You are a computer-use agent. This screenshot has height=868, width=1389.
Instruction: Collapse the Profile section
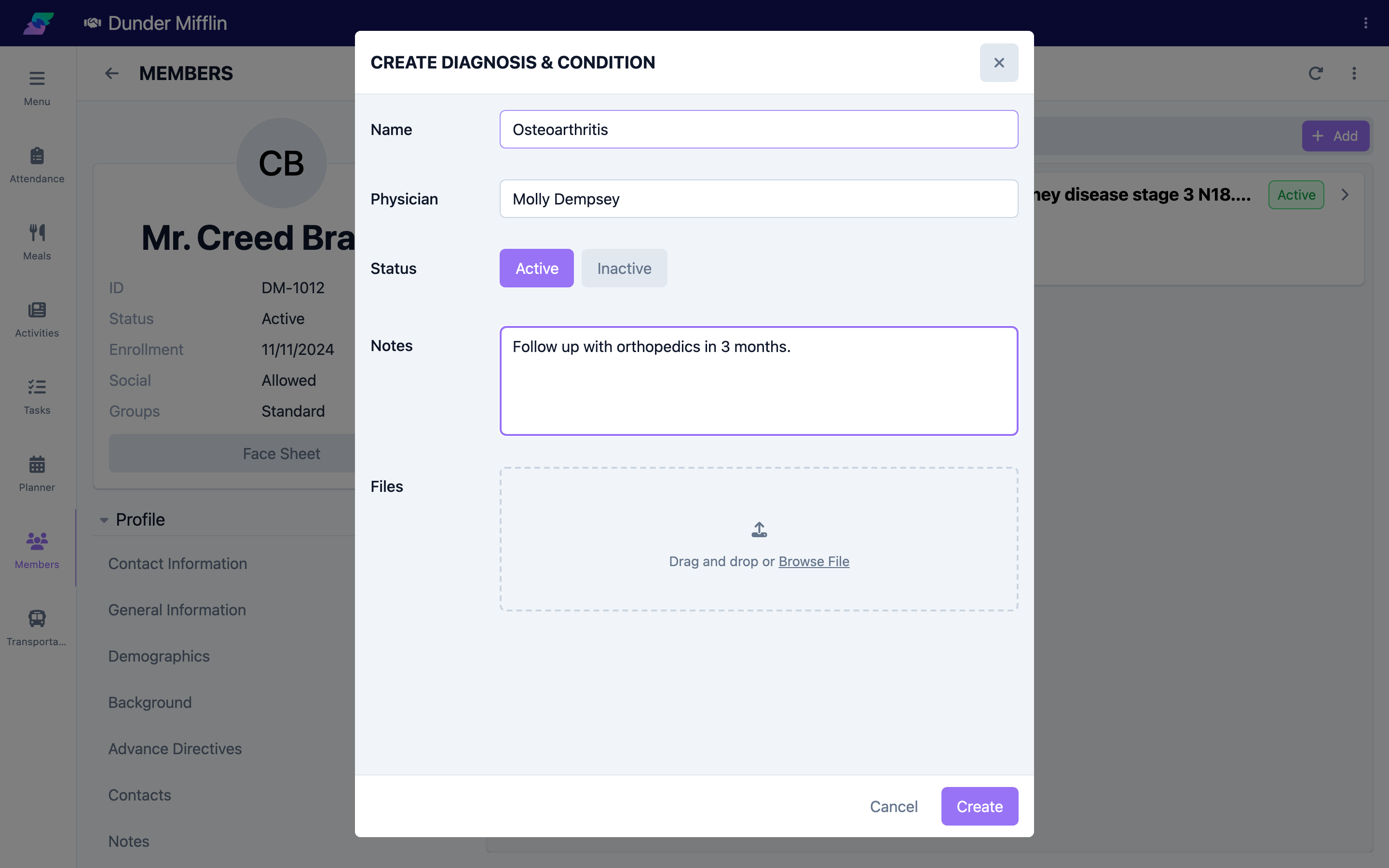[x=104, y=520]
